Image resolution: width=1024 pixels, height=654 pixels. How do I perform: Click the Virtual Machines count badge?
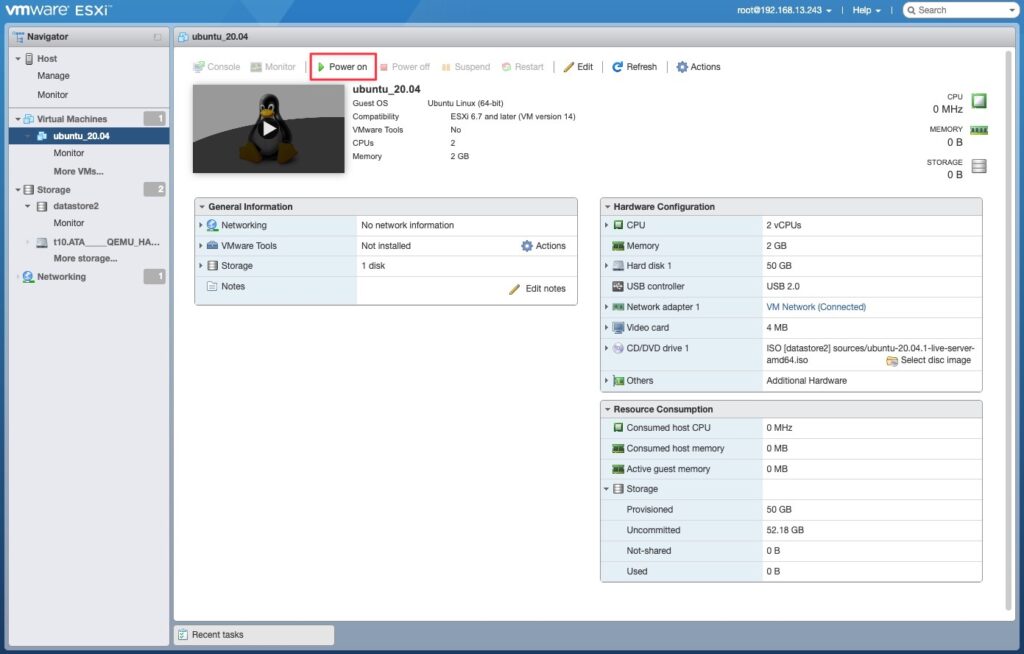(x=154, y=118)
